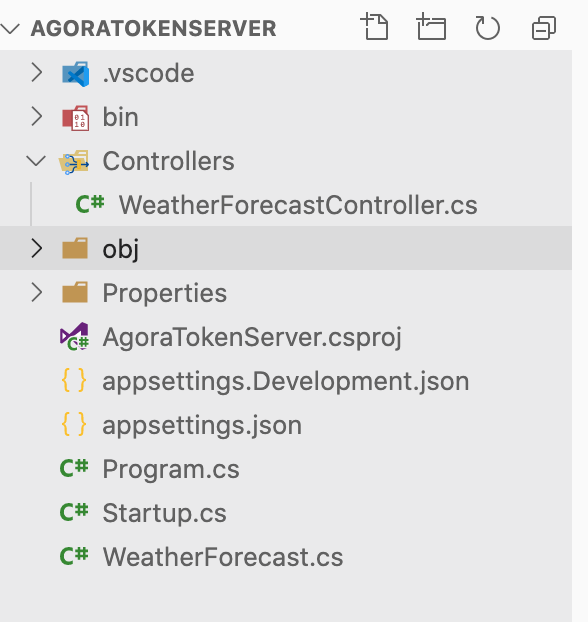Click the Visual Studio icon of AgoraTokenServer.csproj
This screenshot has width=588, height=622.
[74, 336]
